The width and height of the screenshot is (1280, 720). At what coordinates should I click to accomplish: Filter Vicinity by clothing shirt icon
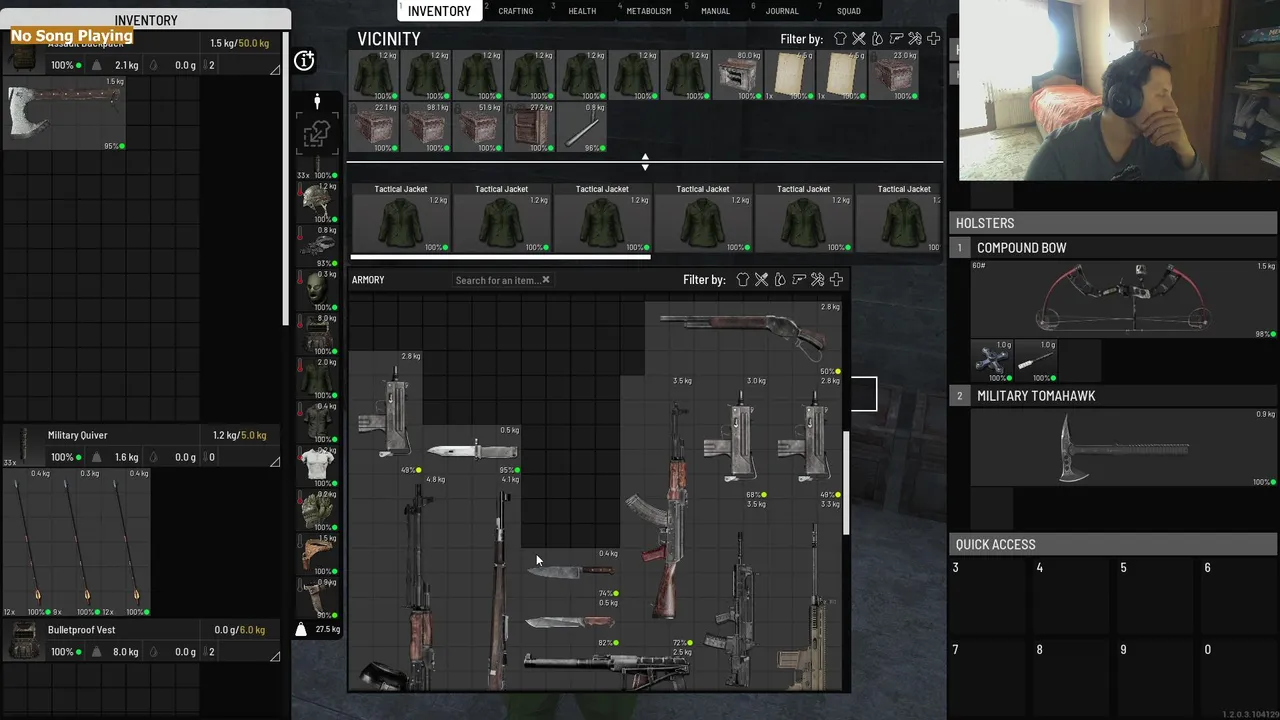coord(840,39)
